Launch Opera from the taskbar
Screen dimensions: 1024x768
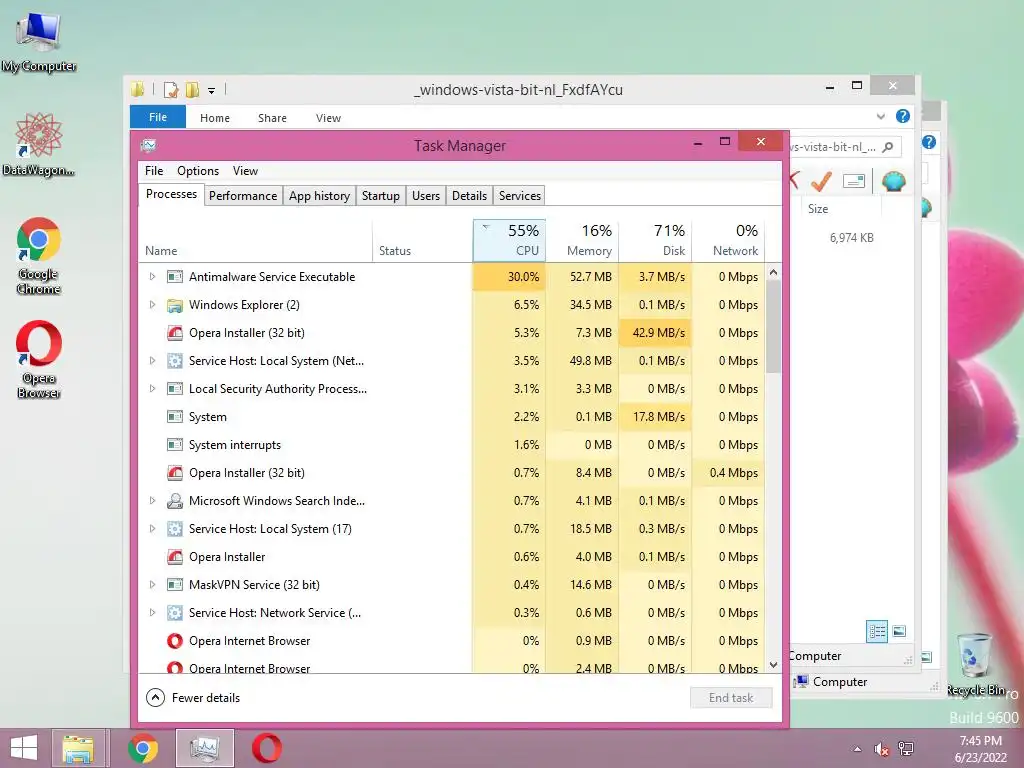tap(266, 748)
